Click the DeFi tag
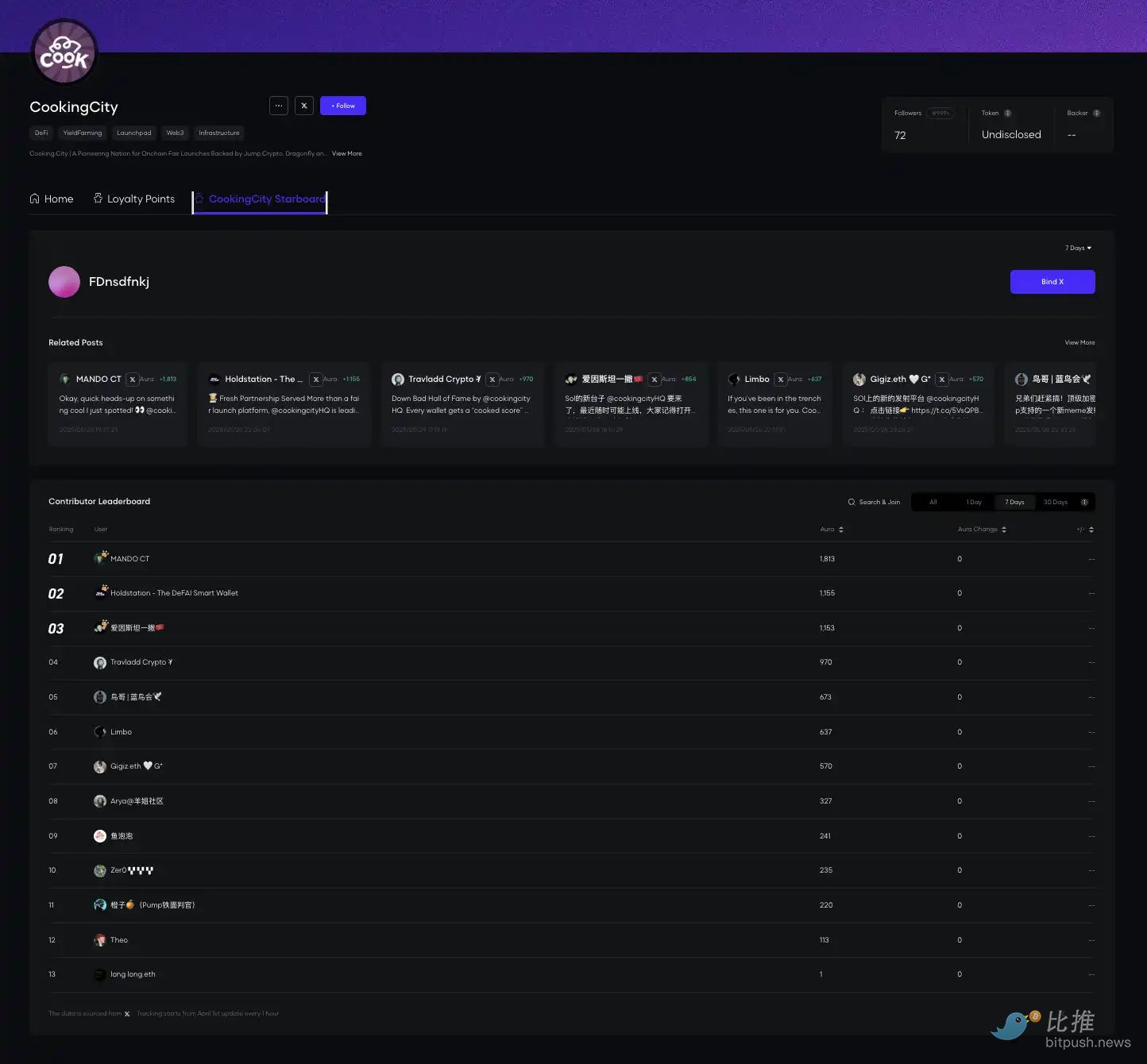Image resolution: width=1147 pixels, height=1064 pixels. tap(41, 133)
